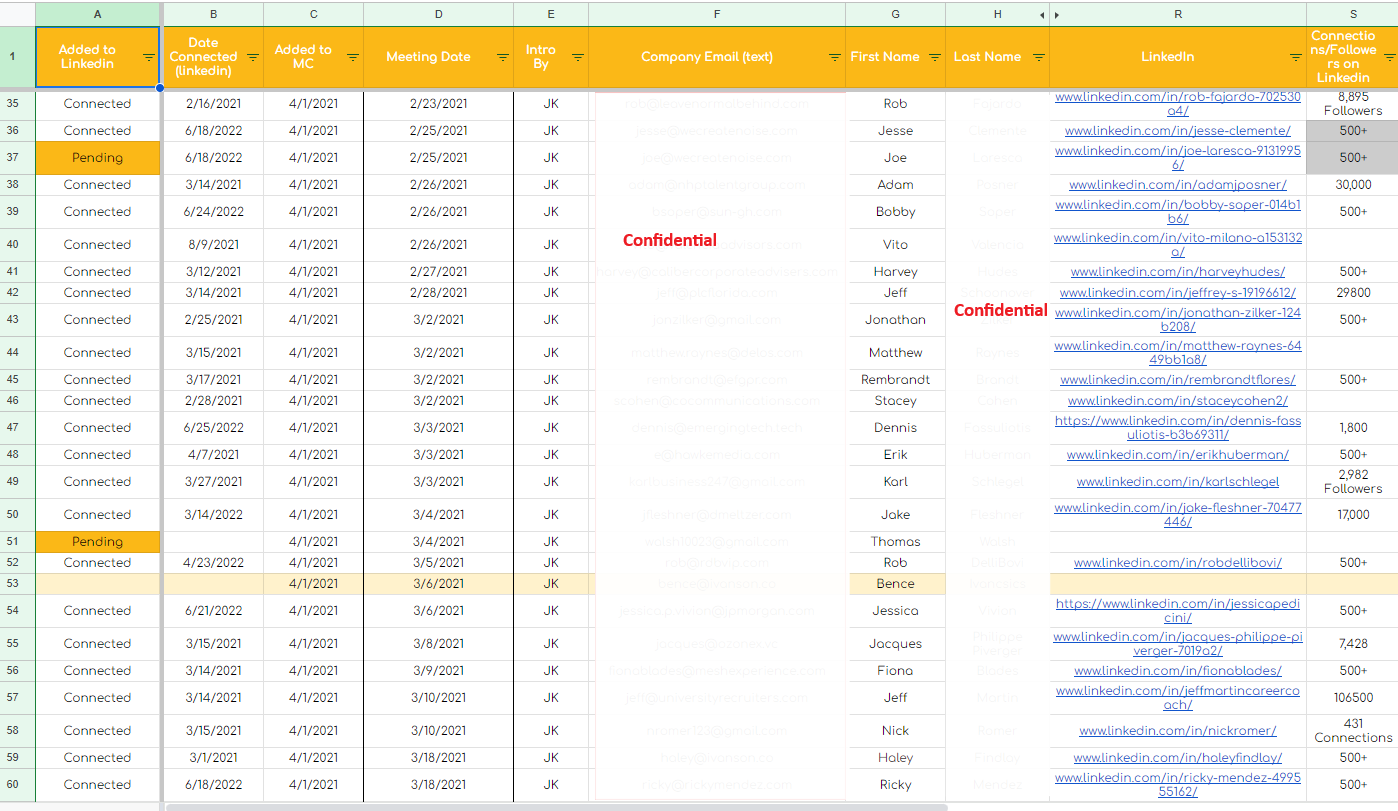Select the First Name cell 'Jacques'
Image resolution: width=1398 pixels, height=811 pixels.
coord(895,644)
